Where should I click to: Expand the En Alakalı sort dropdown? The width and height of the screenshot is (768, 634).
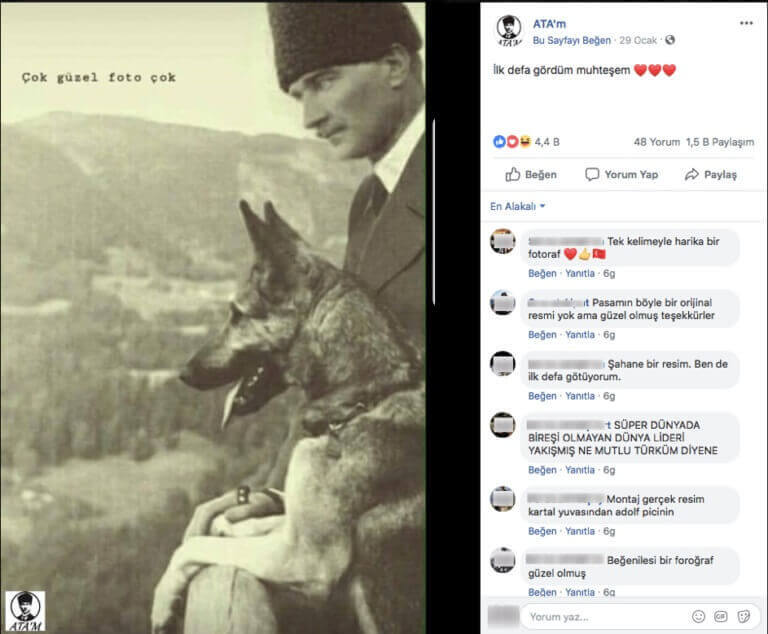[x=518, y=207]
